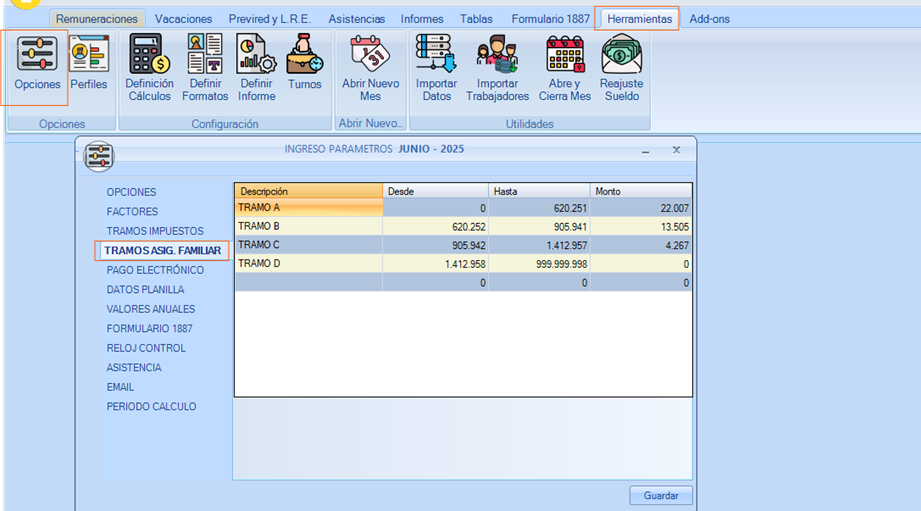Image resolution: width=921 pixels, height=511 pixels.
Task: Choose VALORES ANUALES from the list
Action: click(x=151, y=309)
